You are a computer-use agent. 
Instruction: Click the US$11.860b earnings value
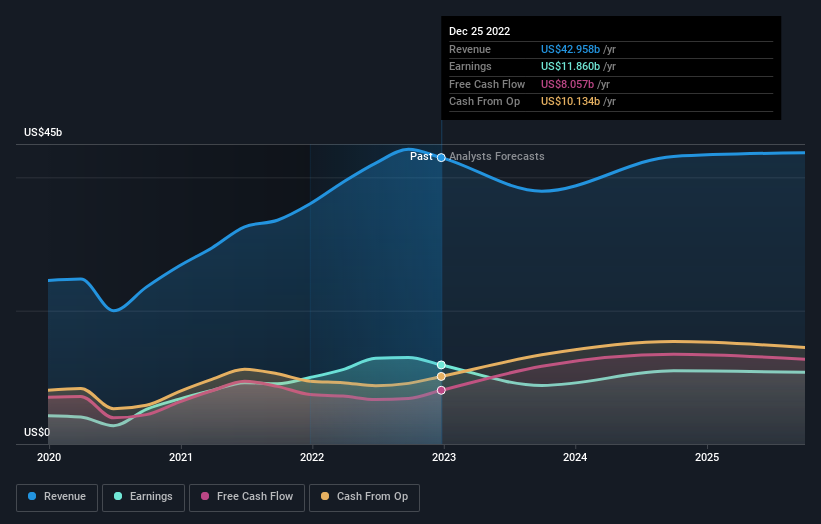tap(570, 66)
